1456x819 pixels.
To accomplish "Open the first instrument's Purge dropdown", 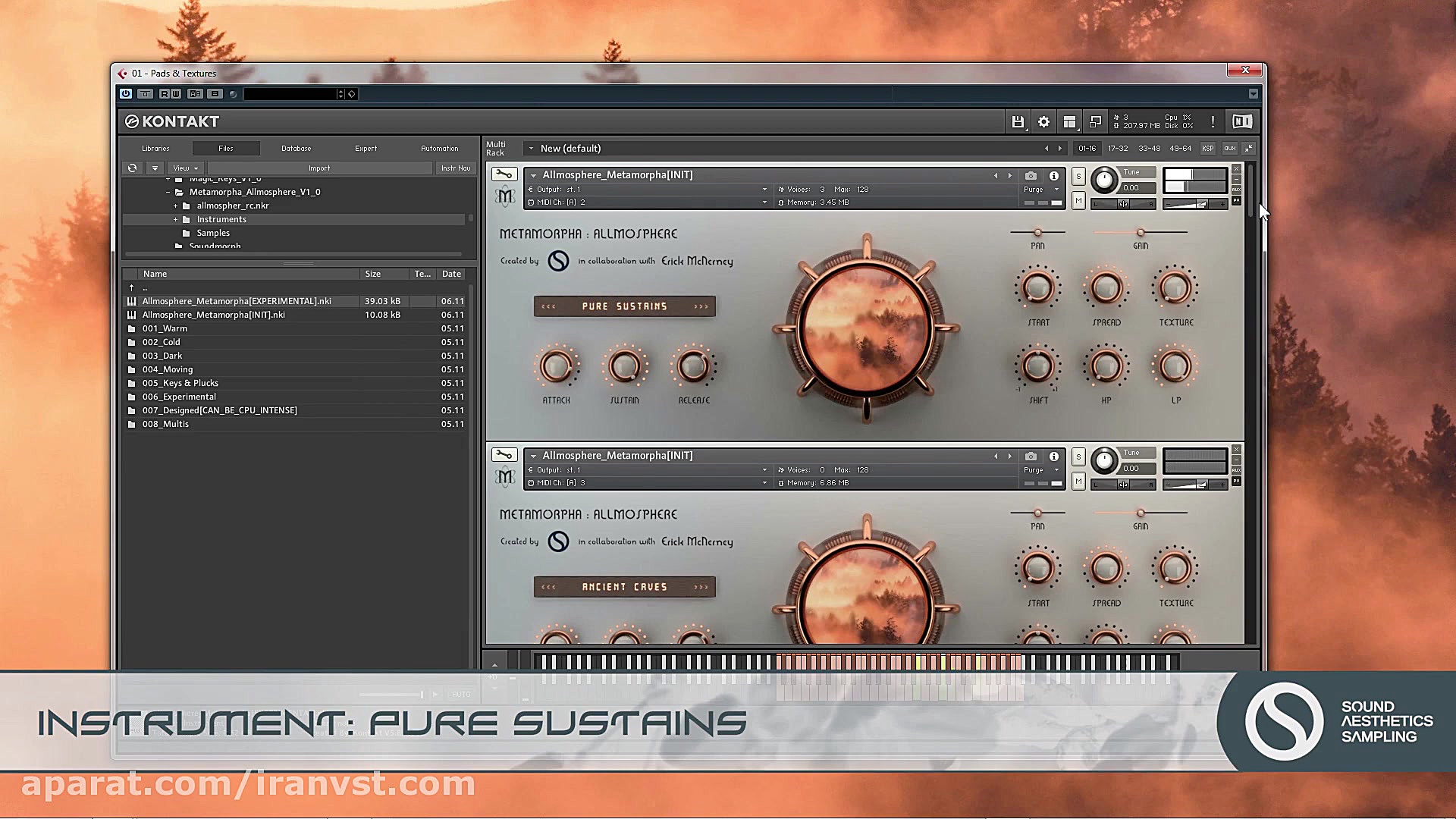I will pyautogui.click(x=1041, y=190).
